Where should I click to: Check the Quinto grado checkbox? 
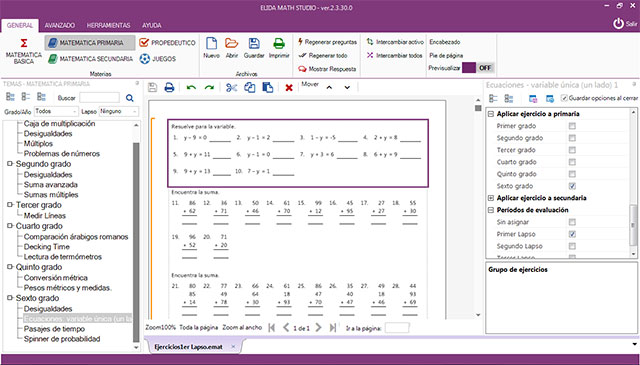[572, 174]
